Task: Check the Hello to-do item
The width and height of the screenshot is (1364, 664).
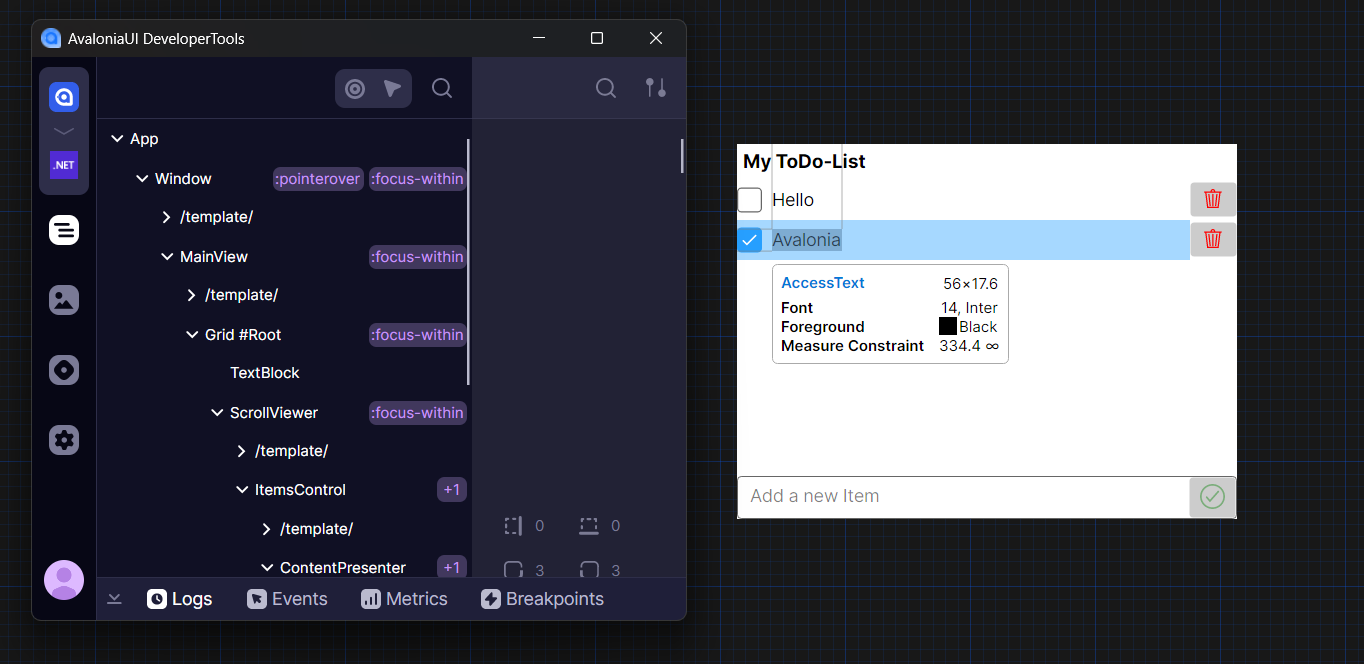Action: coord(749,199)
